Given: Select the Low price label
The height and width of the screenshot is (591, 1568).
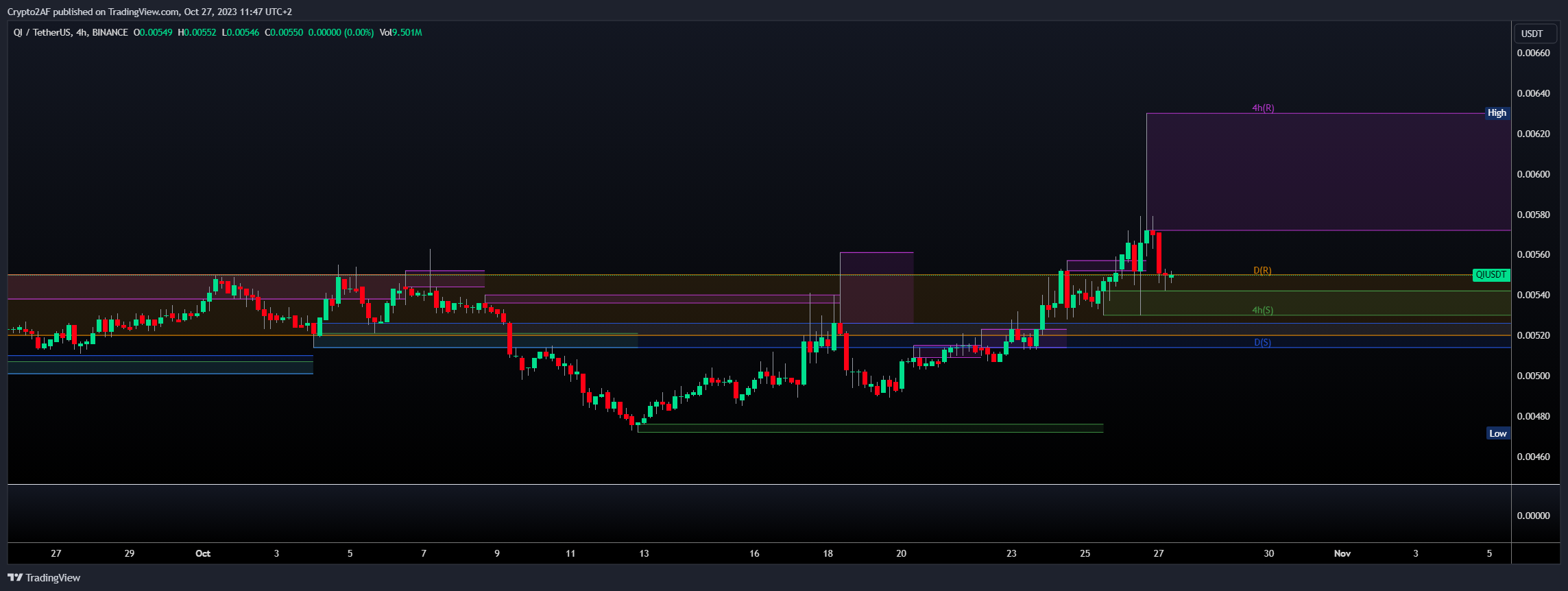Looking at the screenshot, I should click(x=1497, y=433).
